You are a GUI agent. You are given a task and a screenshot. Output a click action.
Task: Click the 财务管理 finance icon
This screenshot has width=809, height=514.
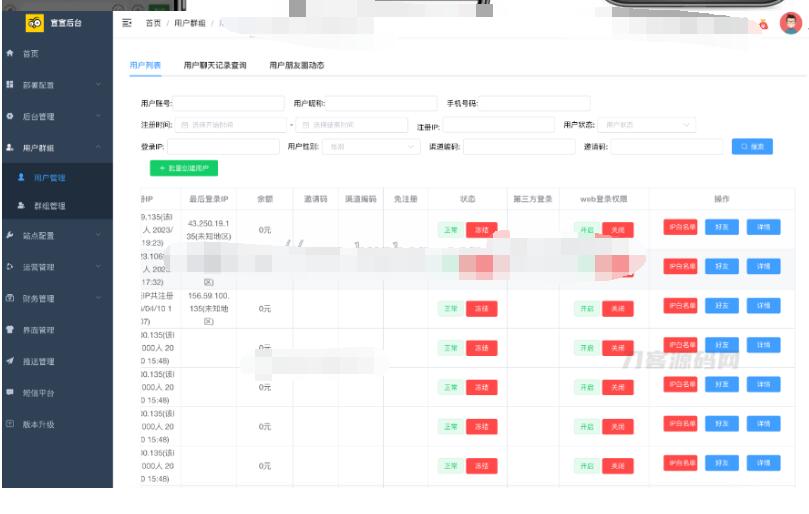(10, 298)
